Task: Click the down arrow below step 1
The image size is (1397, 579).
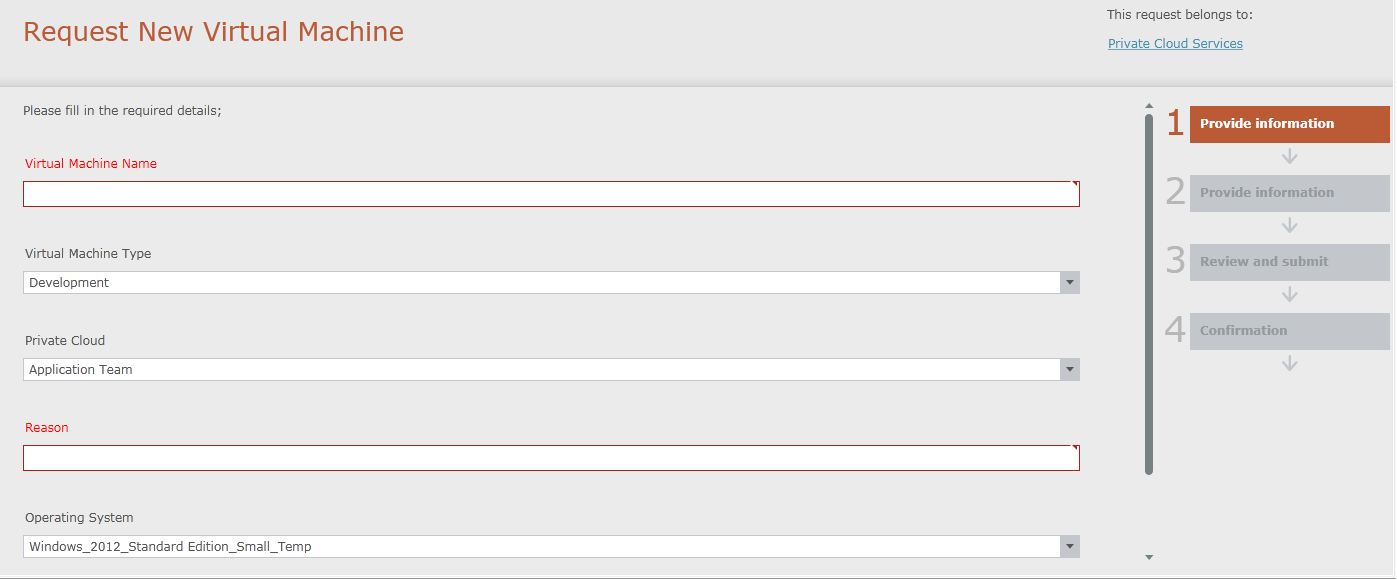Action: [x=1290, y=157]
